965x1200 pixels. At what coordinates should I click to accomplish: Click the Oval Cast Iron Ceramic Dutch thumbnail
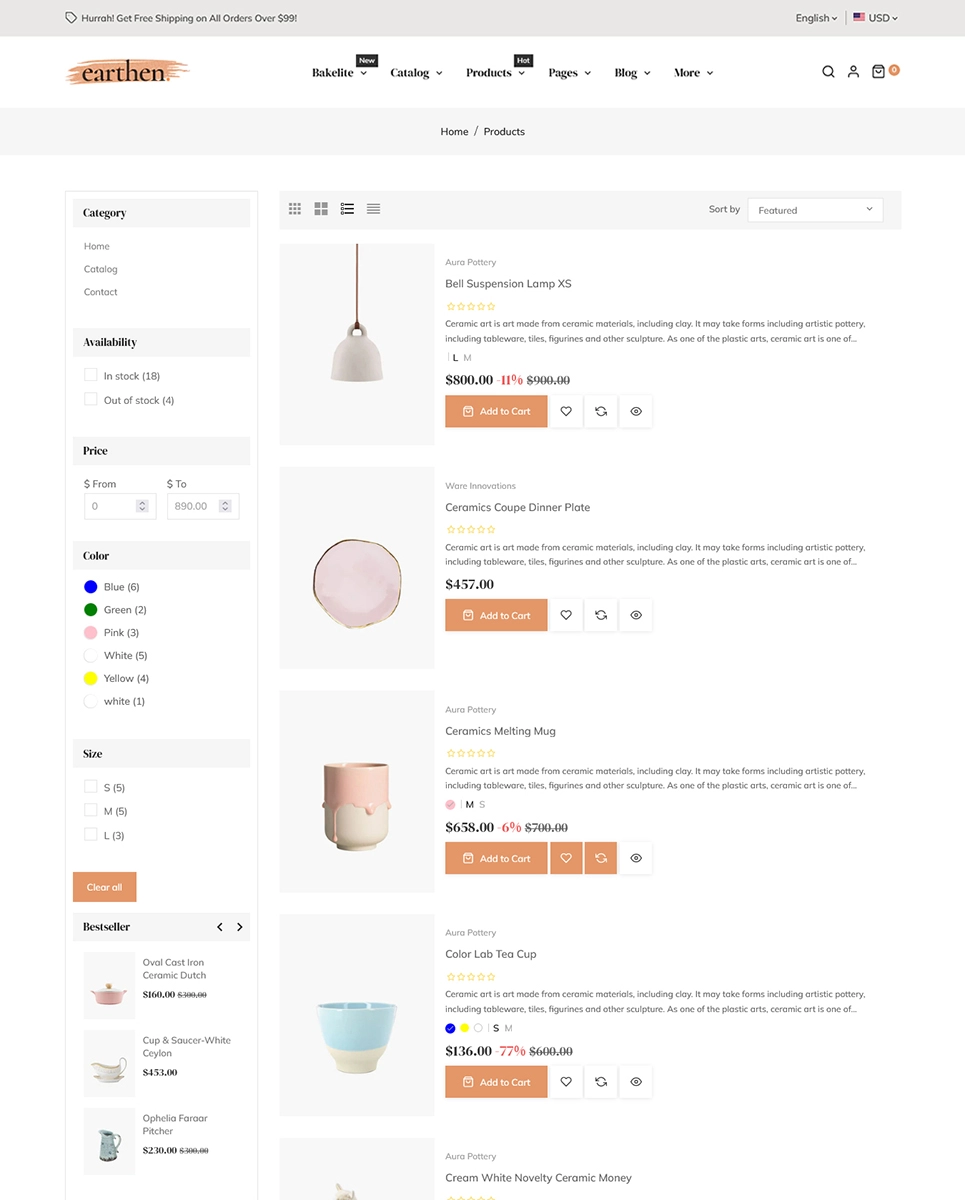pyautogui.click(x=109, y=984)
